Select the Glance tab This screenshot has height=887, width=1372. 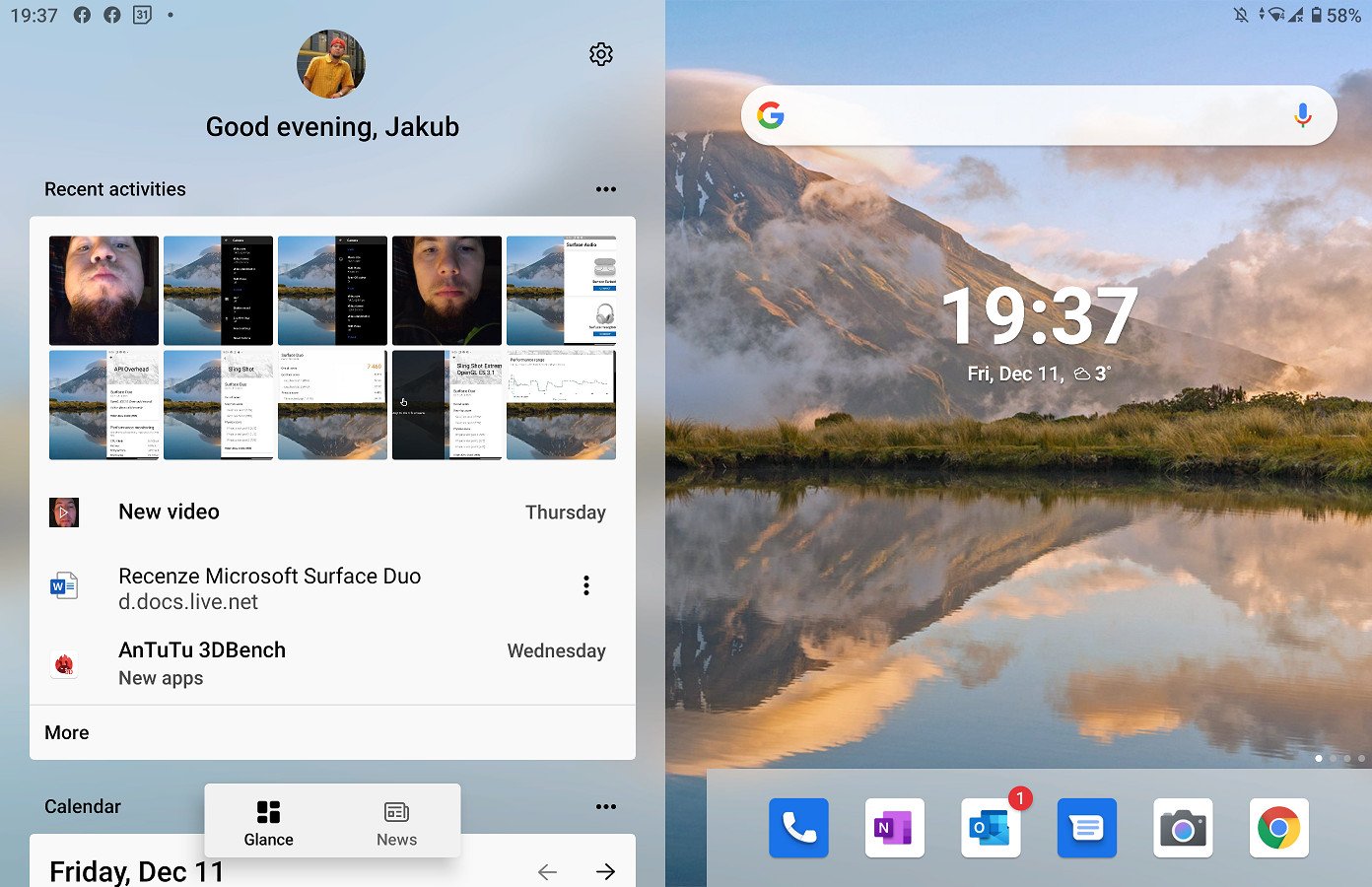268,822
